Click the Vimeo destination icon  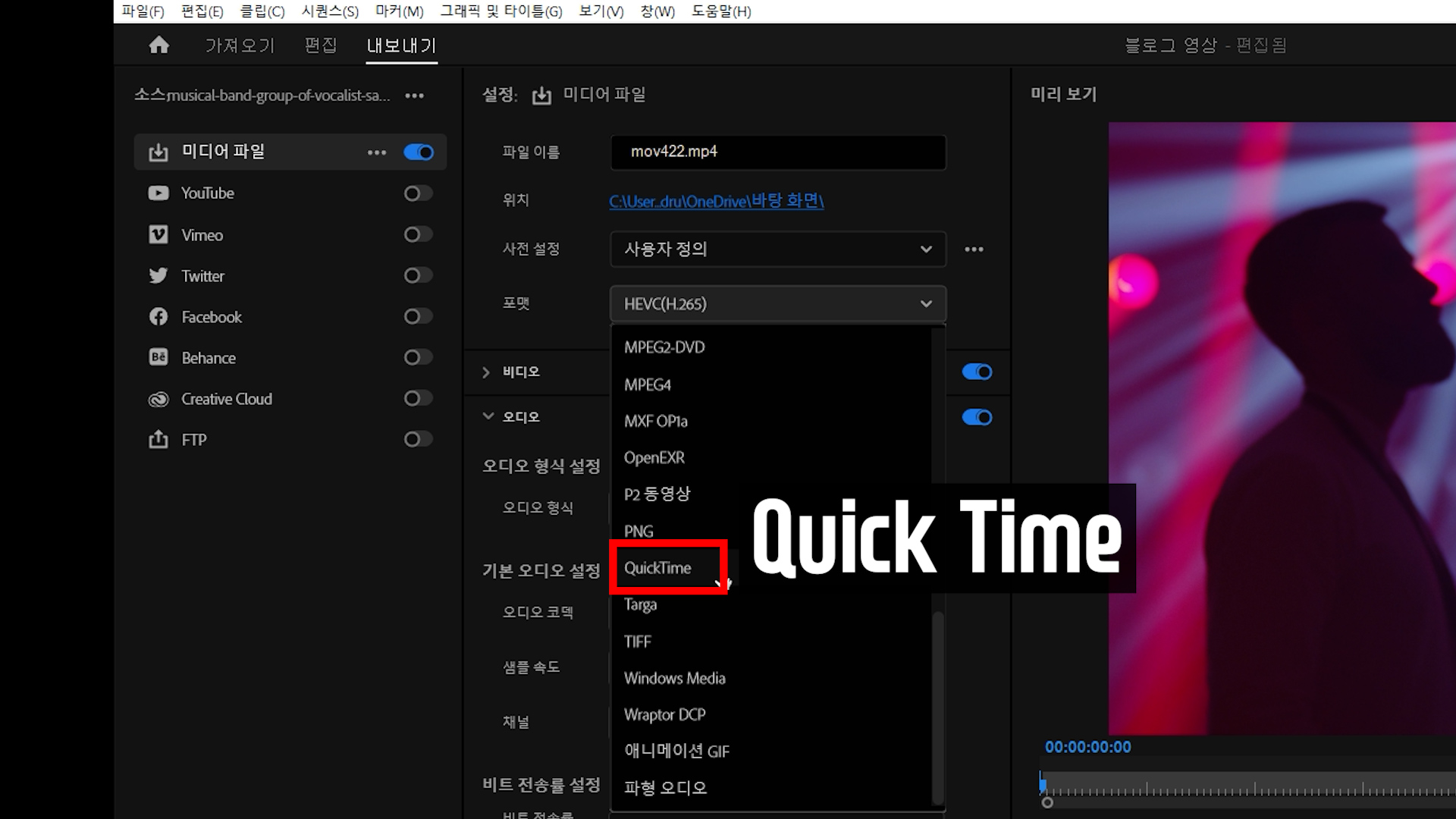(158, 235)
